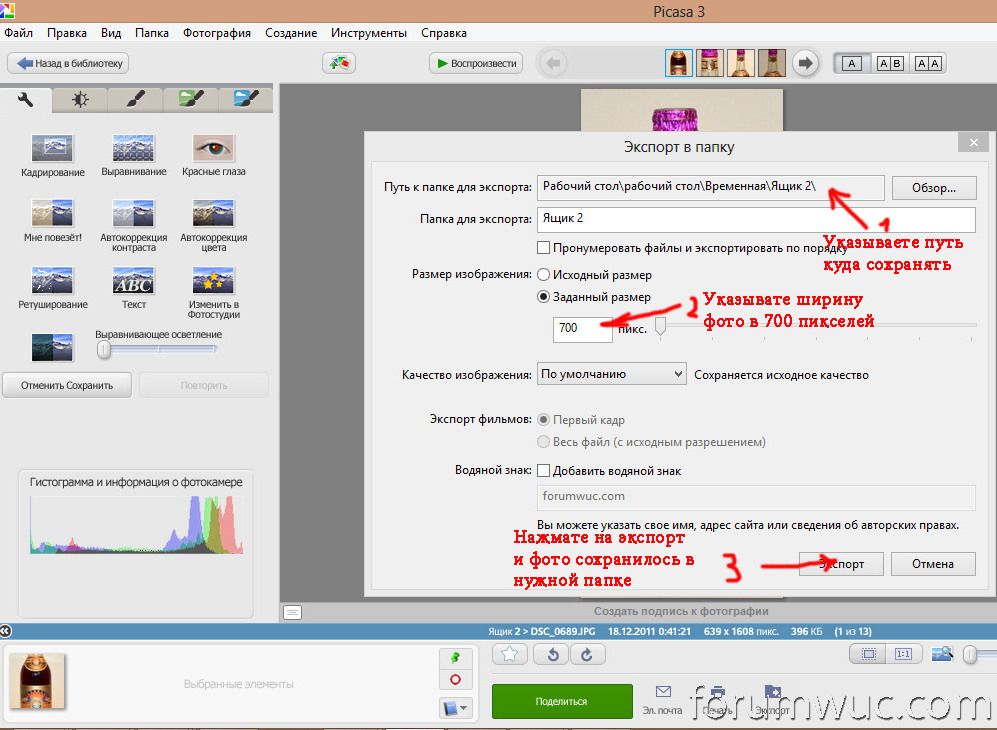Check Добавить водяной знак option
The image size is (997, 730).
tap(544, 470)
